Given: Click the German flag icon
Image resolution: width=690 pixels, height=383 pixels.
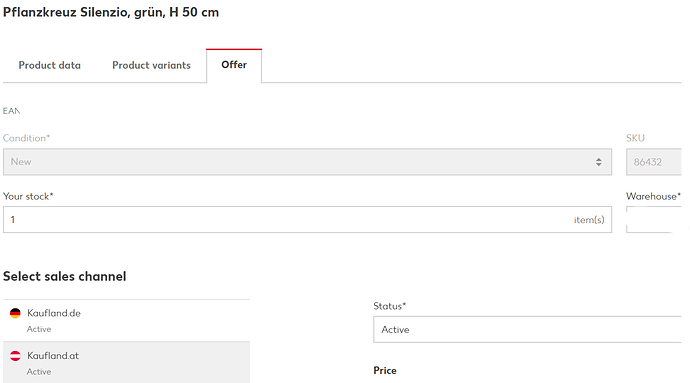Looking at the screenshot, I should 15,313.
